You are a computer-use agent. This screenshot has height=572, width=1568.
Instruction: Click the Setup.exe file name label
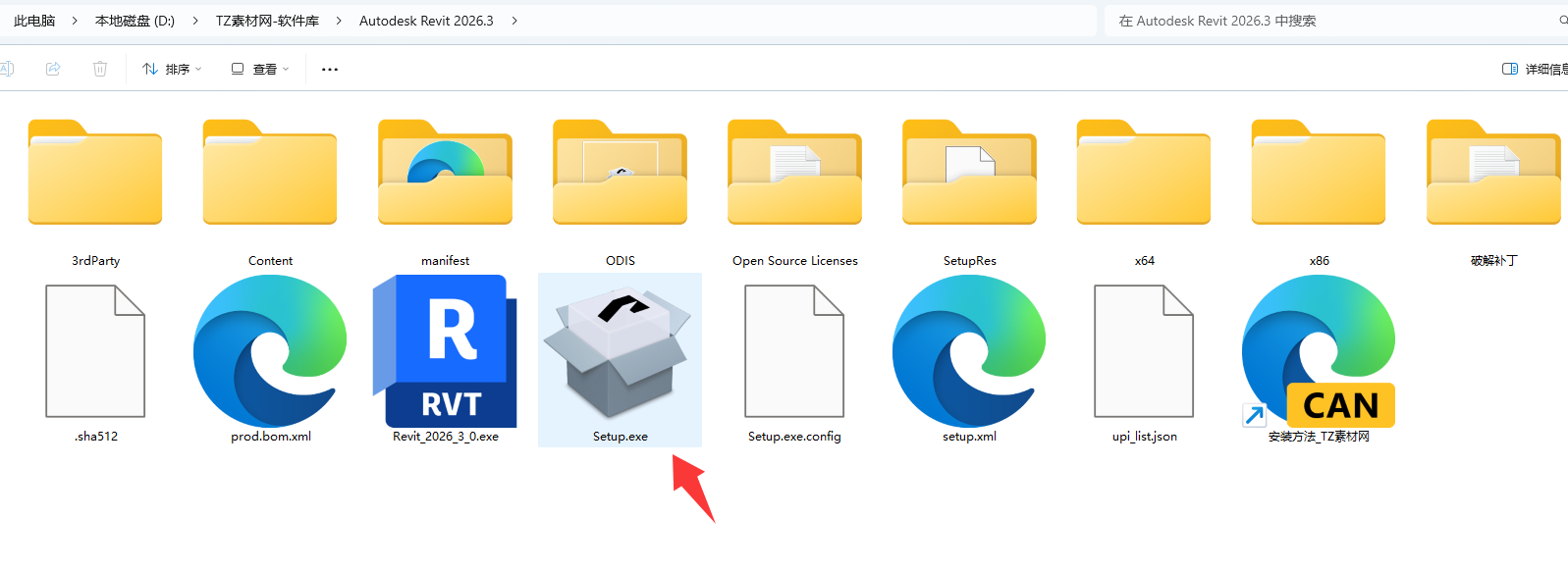click(621, 437)
